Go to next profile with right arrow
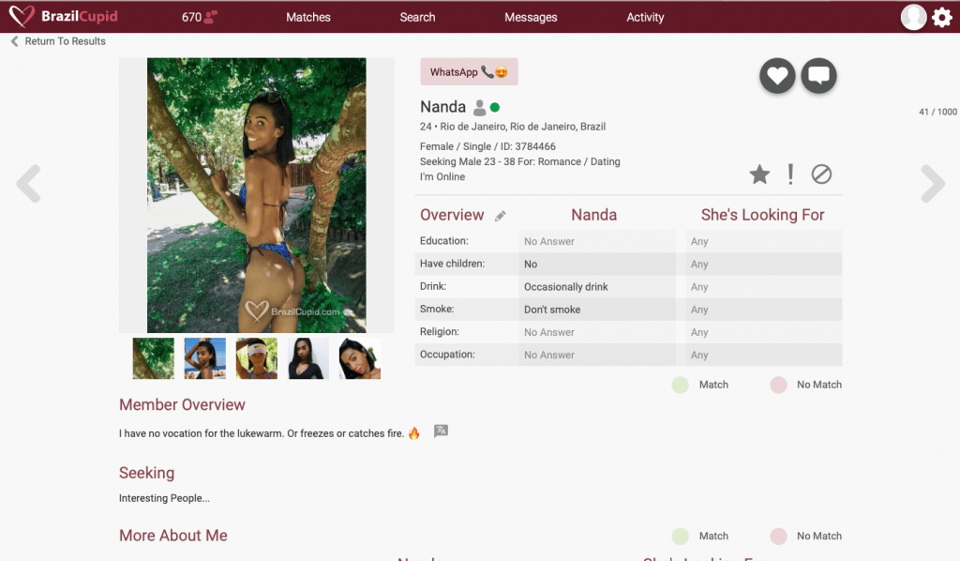This screenshot has width=960, height=561. click(x=932, y=184)
